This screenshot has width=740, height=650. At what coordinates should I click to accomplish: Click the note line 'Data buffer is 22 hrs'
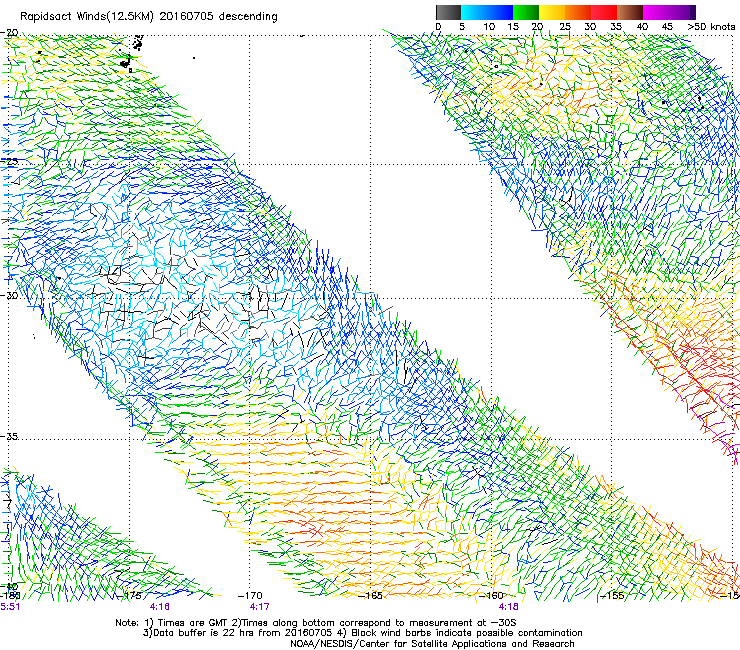point(362,633)
